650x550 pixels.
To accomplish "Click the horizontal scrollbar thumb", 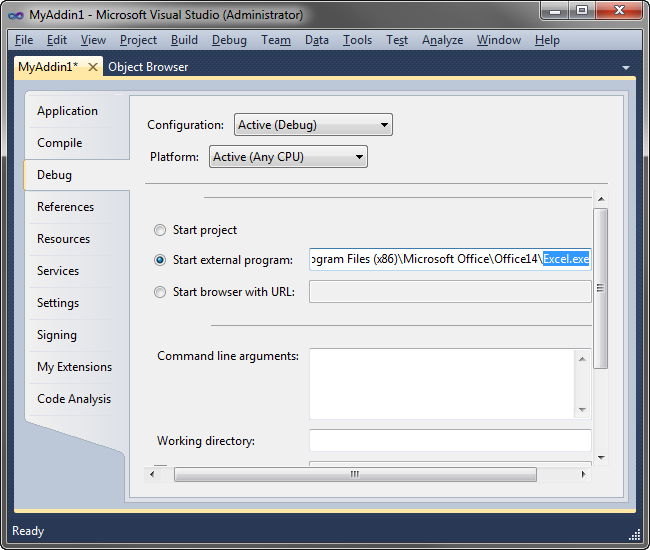I will point(355,474).
